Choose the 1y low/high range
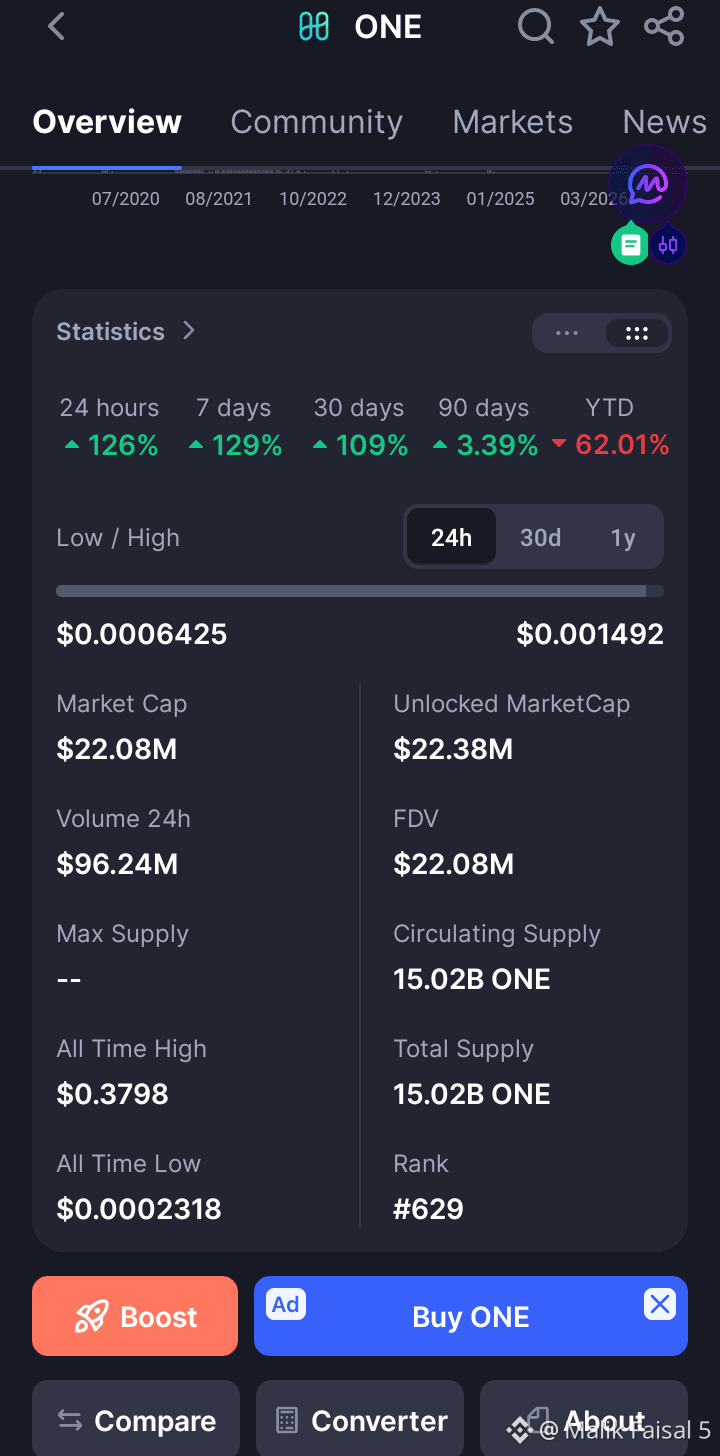The width and height of the screenshot is (720, 1456). (x=623, y=538)
